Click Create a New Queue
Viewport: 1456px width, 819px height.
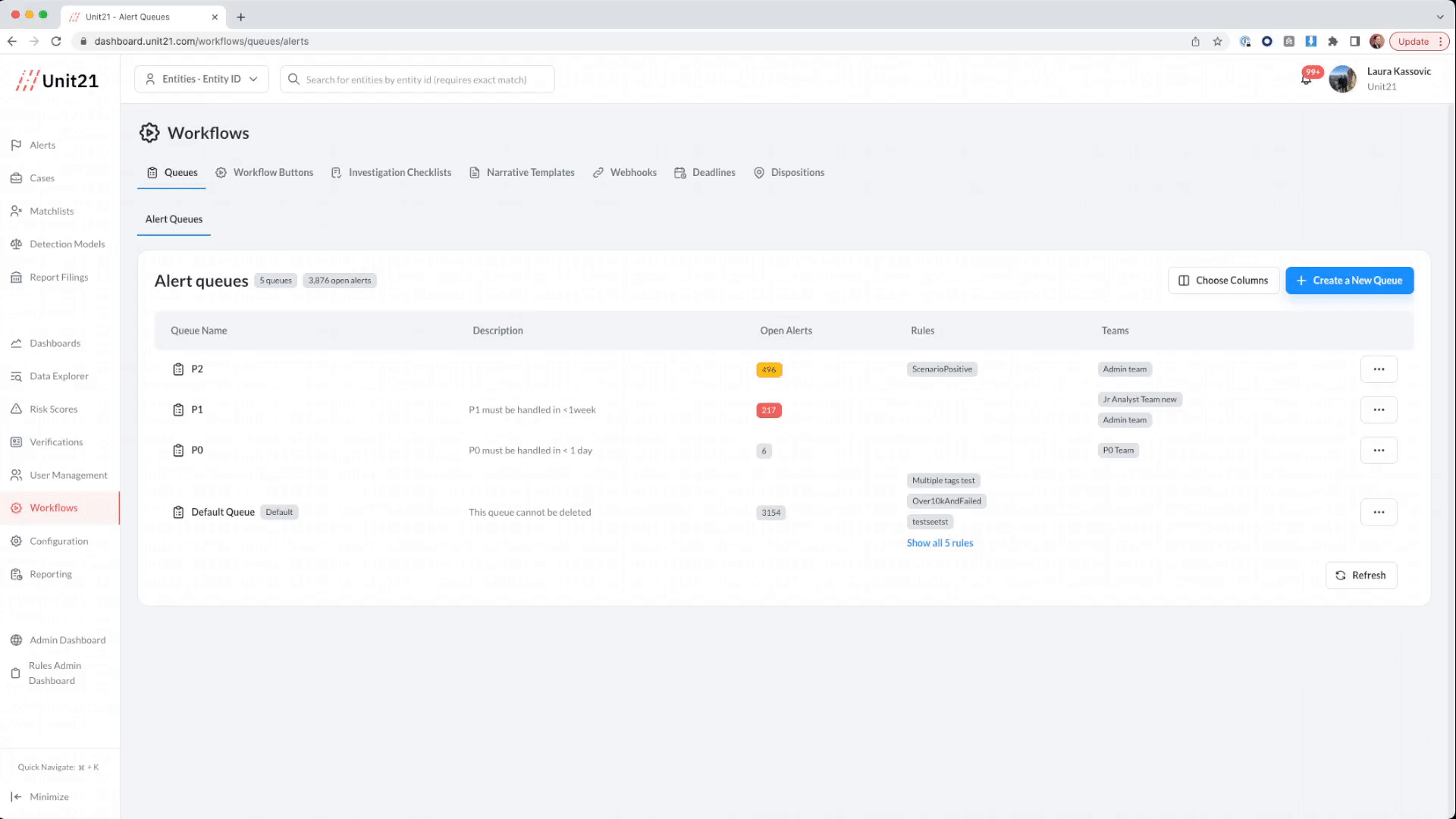pyautogui.click(x=1349, y=281)
